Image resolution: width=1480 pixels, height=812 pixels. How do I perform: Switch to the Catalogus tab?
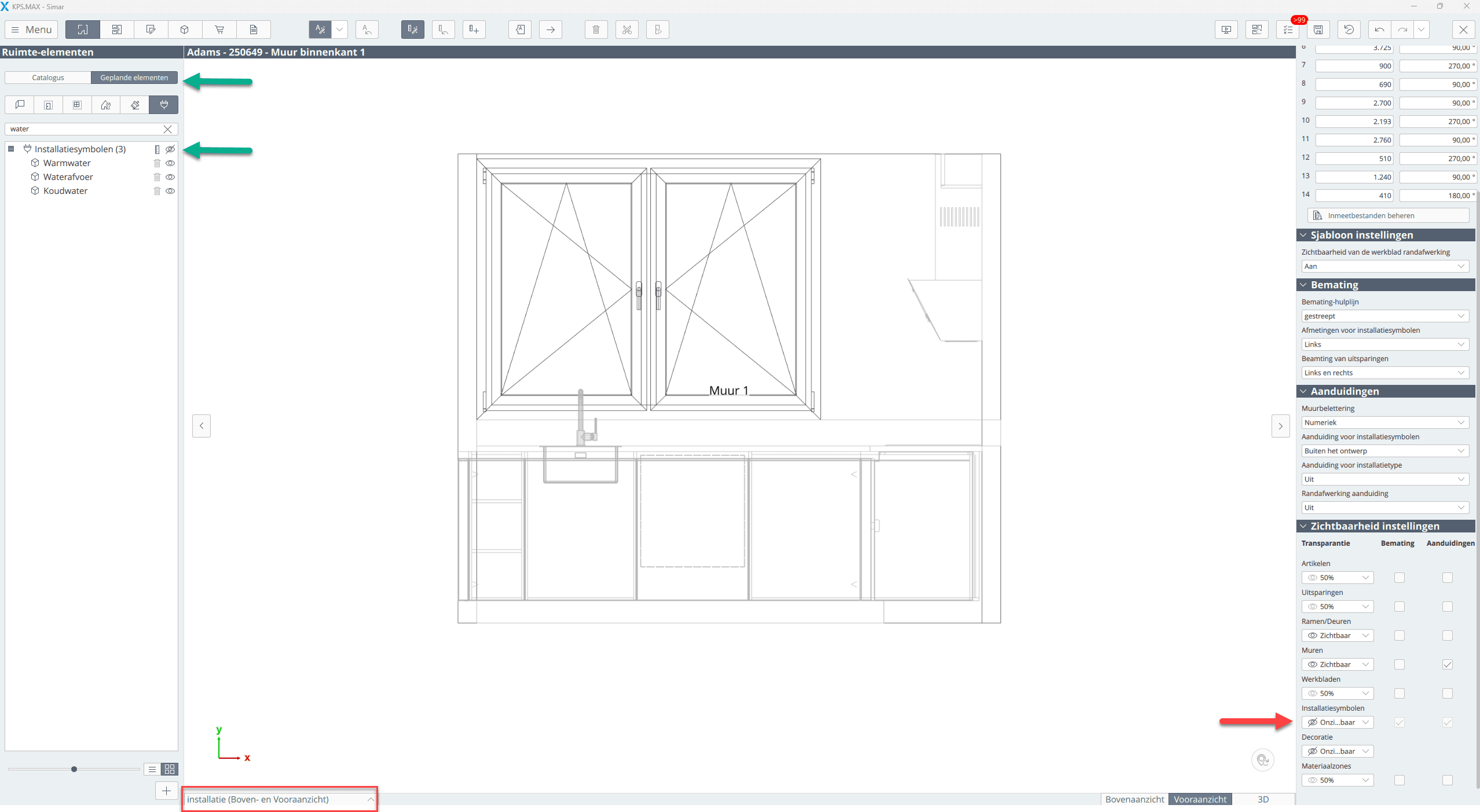(48, 78)
